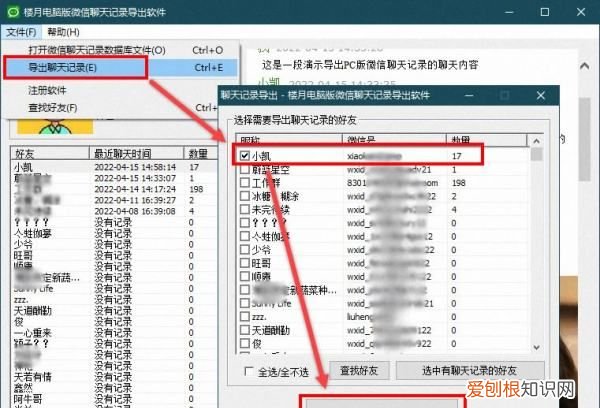Tick the 少爷 checkbox in export dialog
Screen dimensions: 600x408
pos(245,250)
